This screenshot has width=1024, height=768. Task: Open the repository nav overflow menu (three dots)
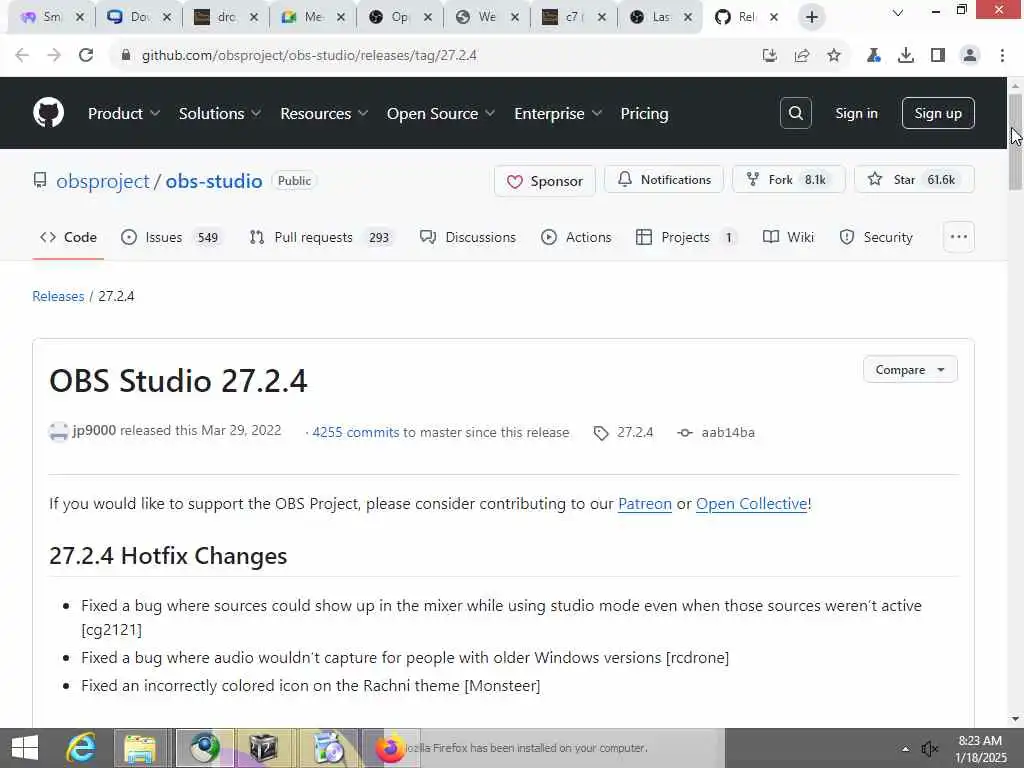click(x=959, y=237)
